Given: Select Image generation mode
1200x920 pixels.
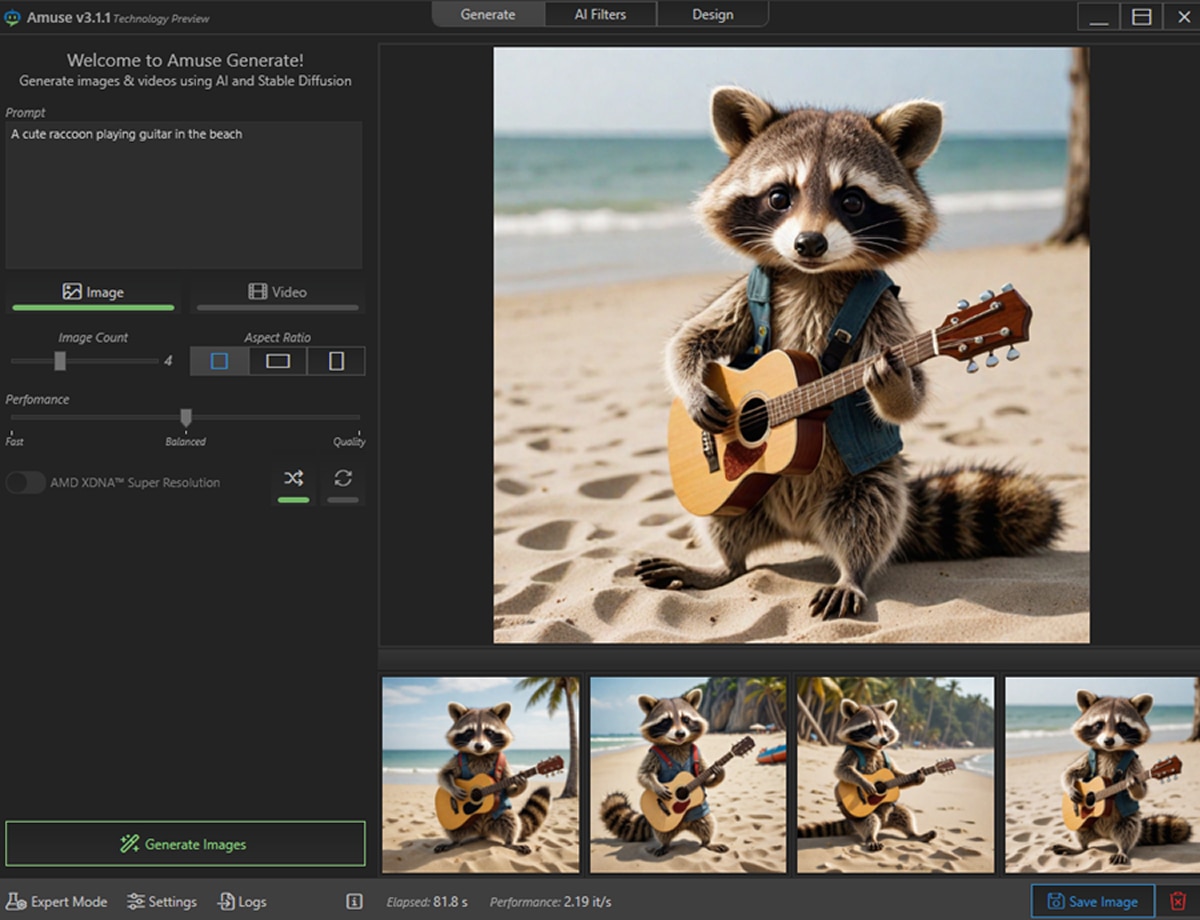Looking at the screenshot, I should (92, 292).
